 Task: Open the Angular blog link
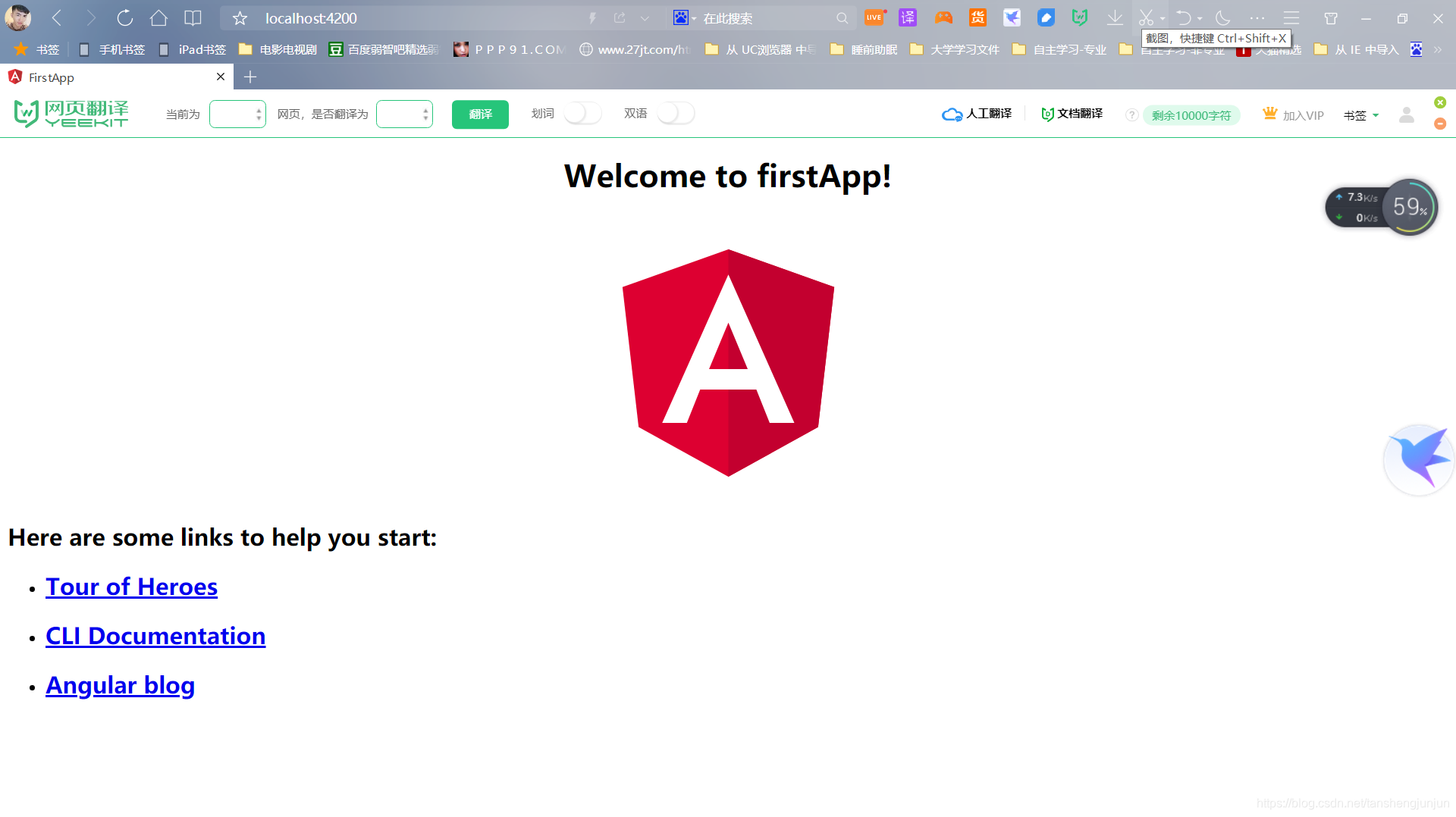tap(120, 685)
